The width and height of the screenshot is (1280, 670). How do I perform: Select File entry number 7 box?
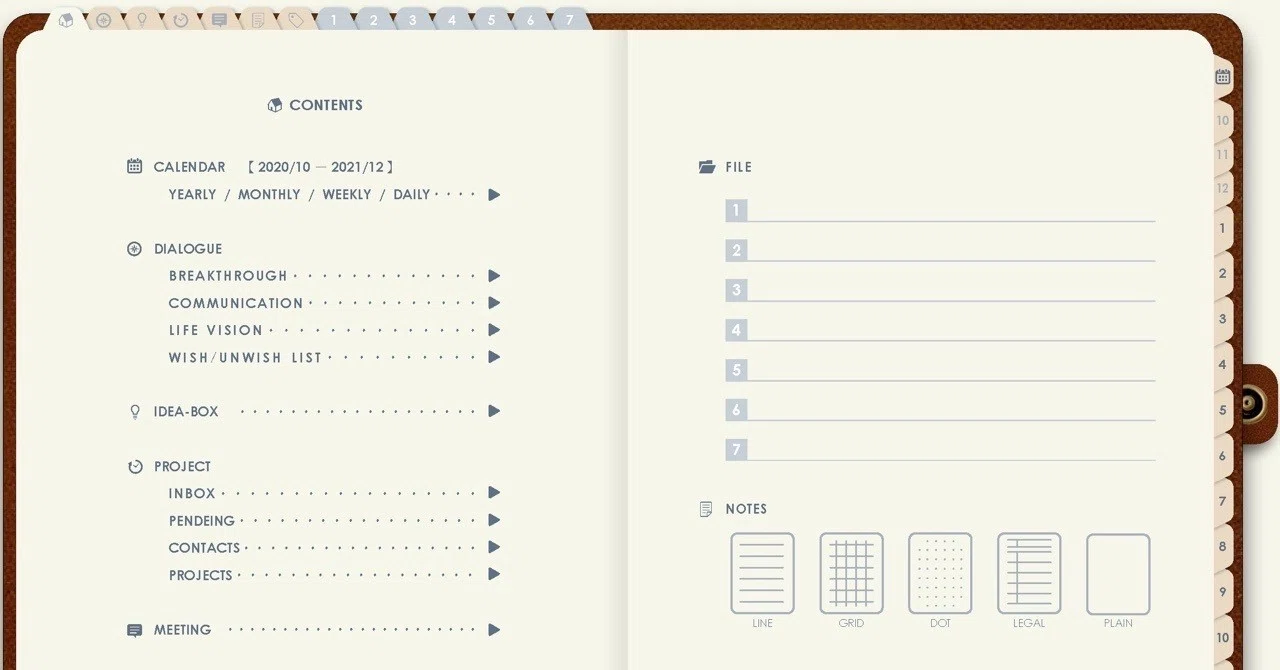pyautogui.click(x=736, y=450)
